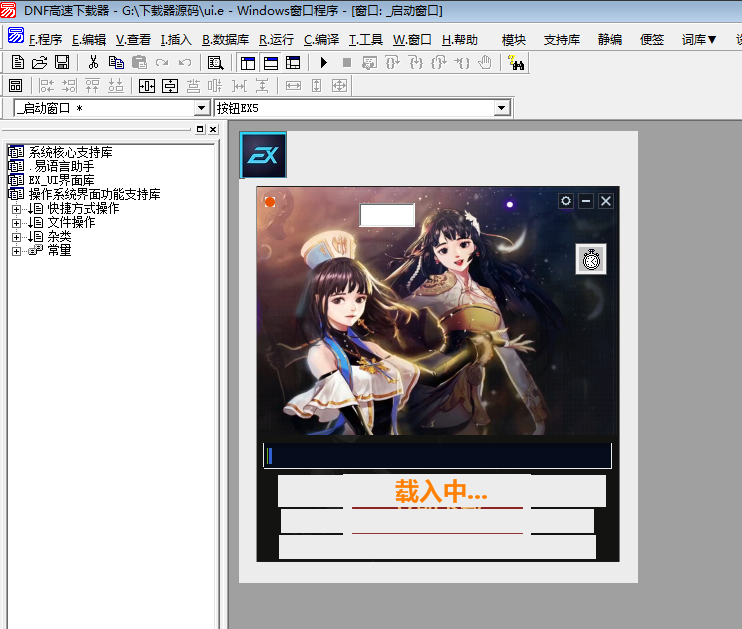Open the H.帮助 menu
742x629 pixels.
pos(459,40)
